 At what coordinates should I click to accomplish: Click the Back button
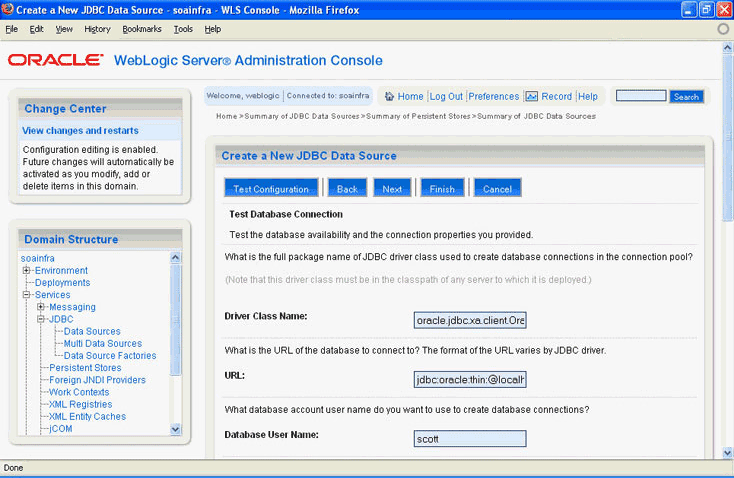pyautogui.click(x=347, y=188)
